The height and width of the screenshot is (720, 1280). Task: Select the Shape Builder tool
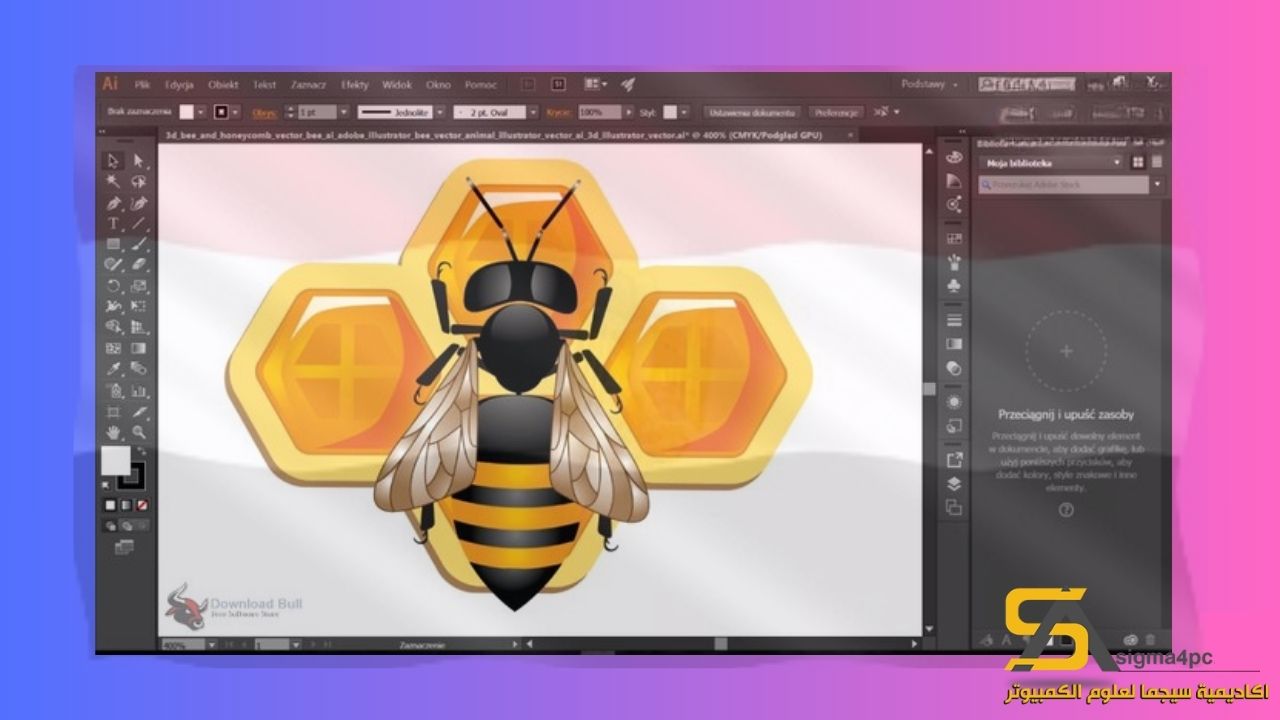pos(113,327)
